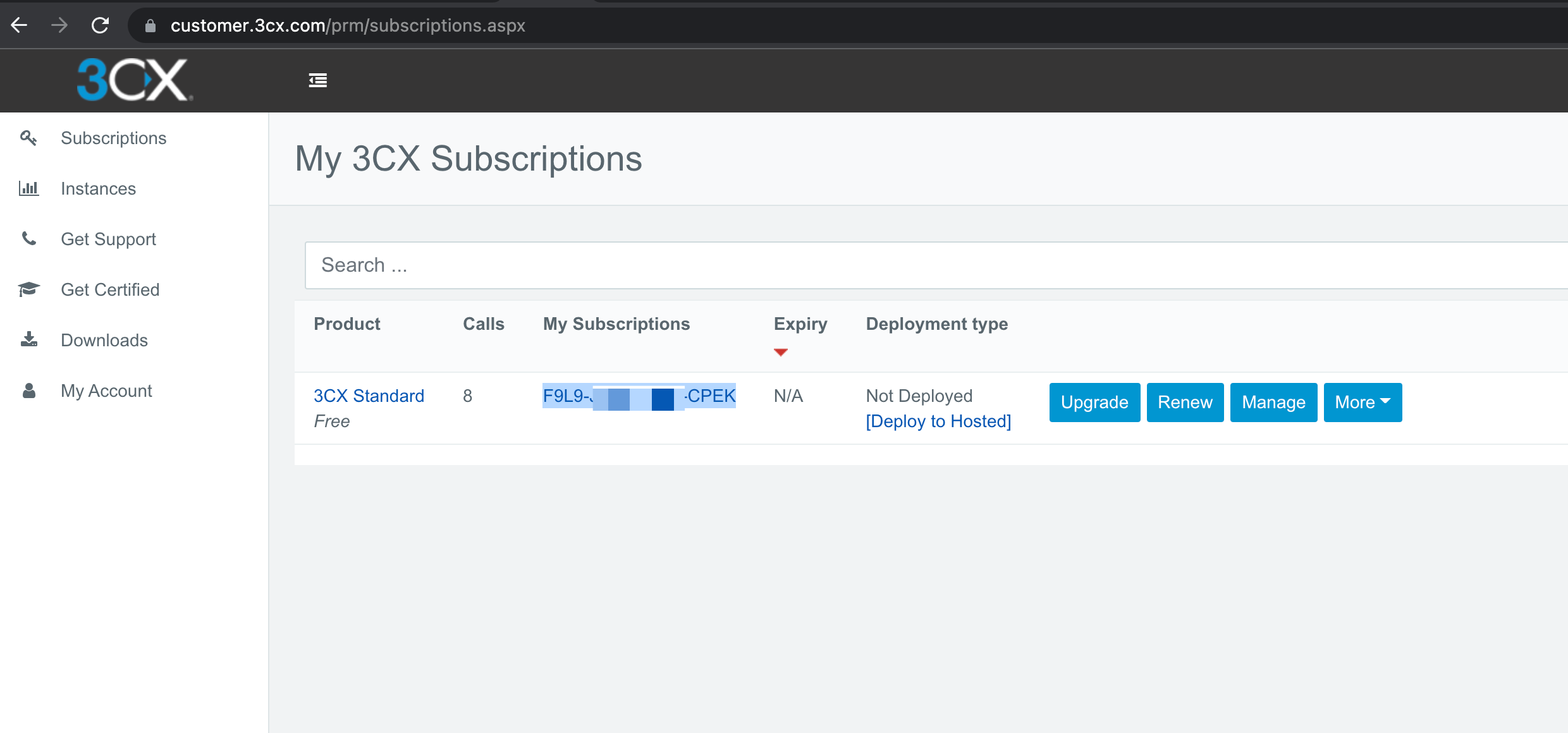Click the Renew button
Screen dimensions: 1568x733
pos(1185,402)
